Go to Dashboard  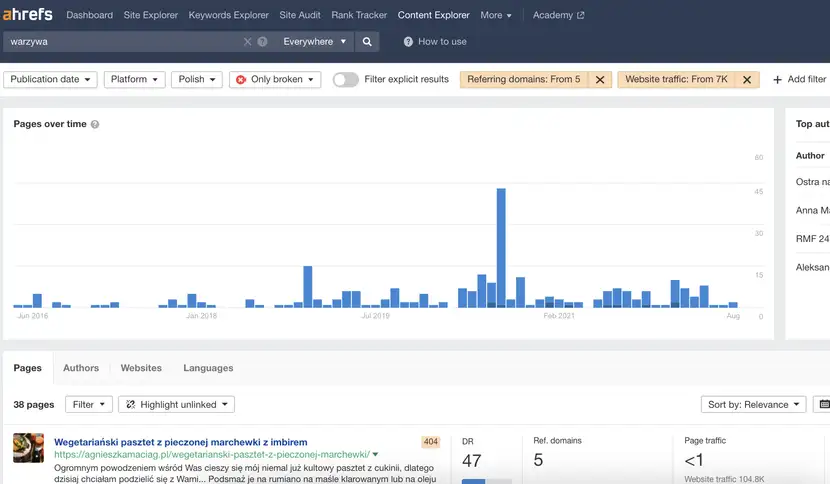[x=89, y=15]
